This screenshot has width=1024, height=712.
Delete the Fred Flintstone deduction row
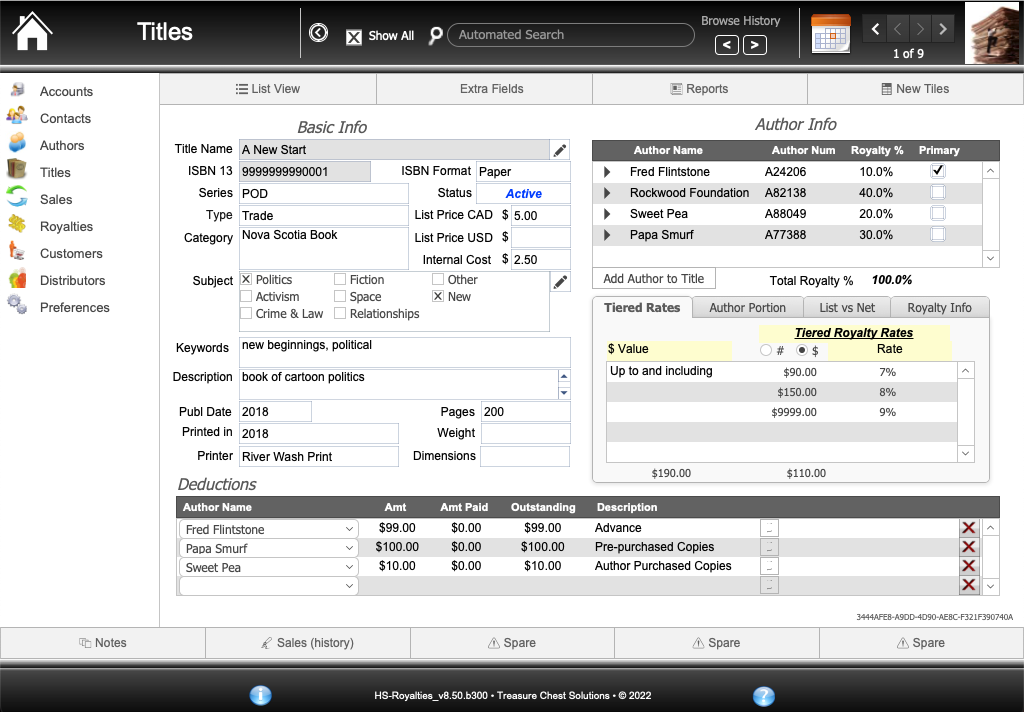click(968, 528)
